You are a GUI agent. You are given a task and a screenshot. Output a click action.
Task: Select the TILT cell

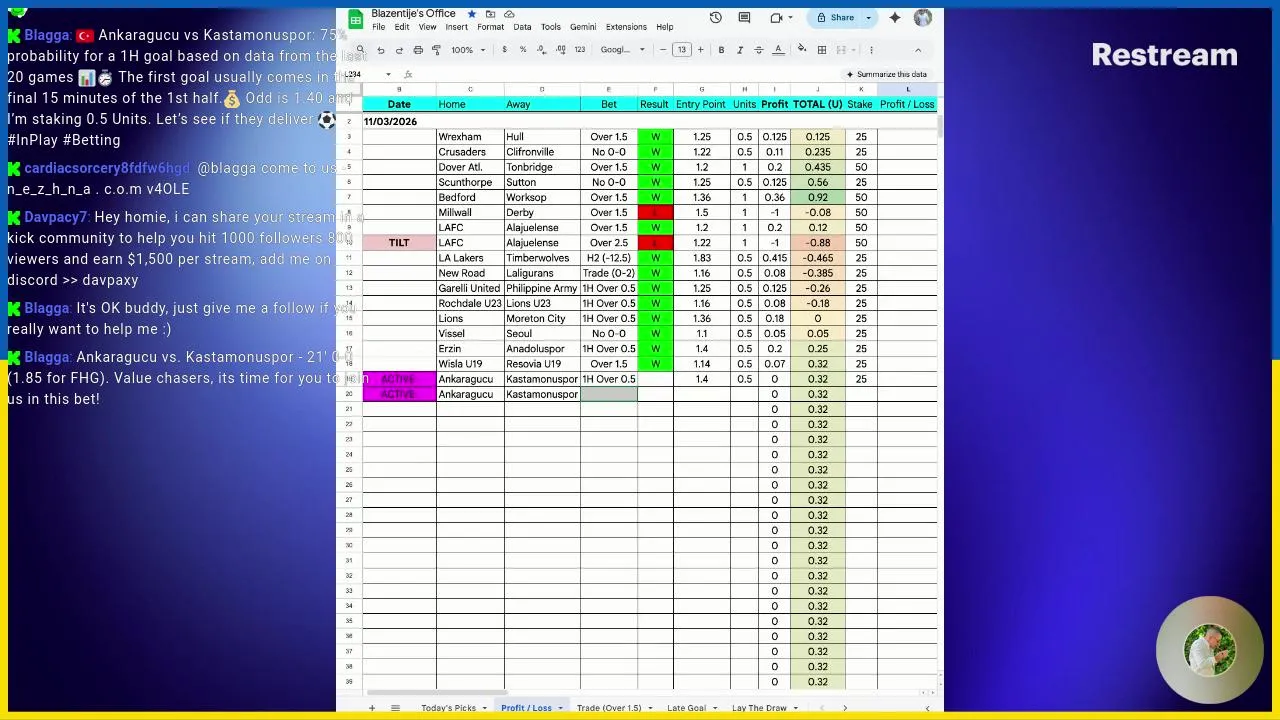click(399, 243)
